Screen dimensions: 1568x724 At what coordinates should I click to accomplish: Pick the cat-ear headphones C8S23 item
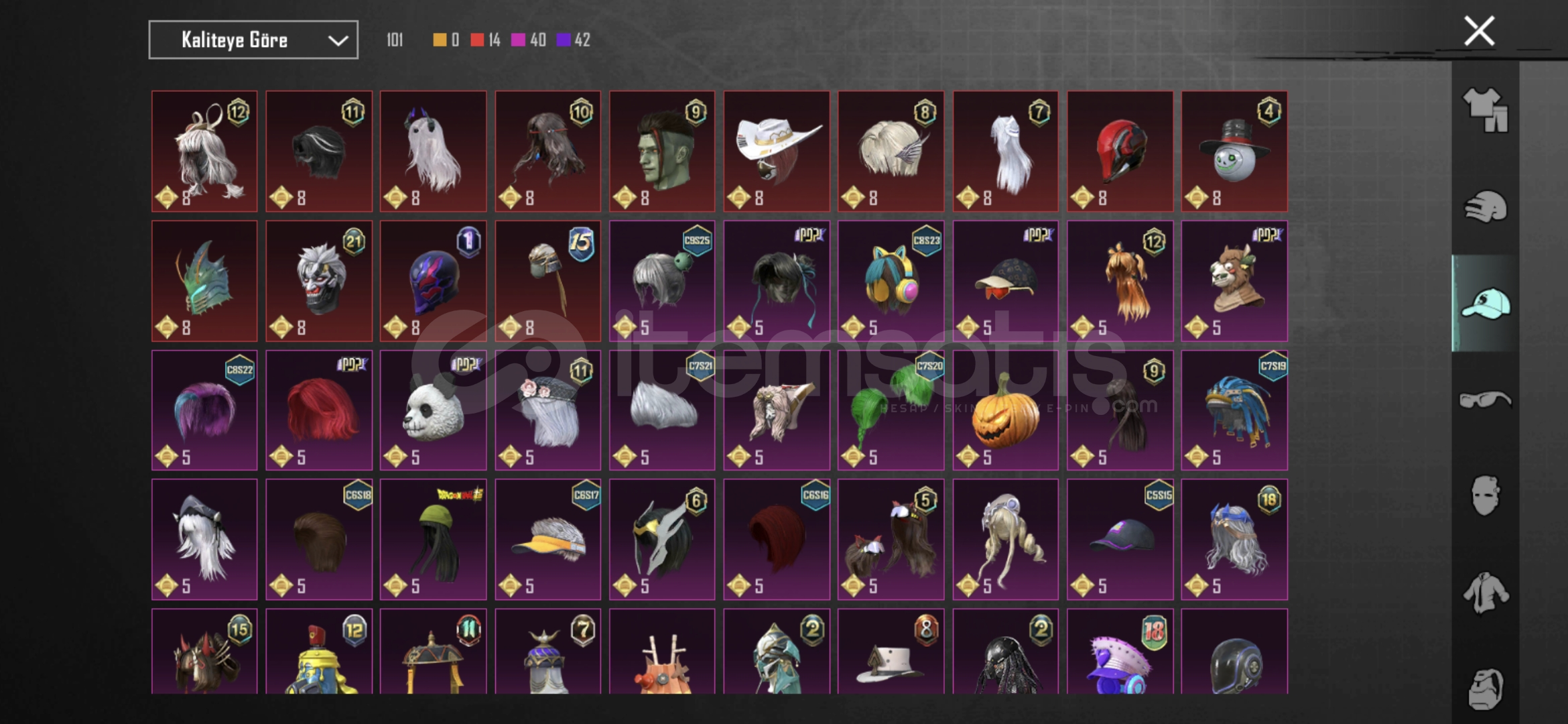pyautogui.click(x=891, y=281)
